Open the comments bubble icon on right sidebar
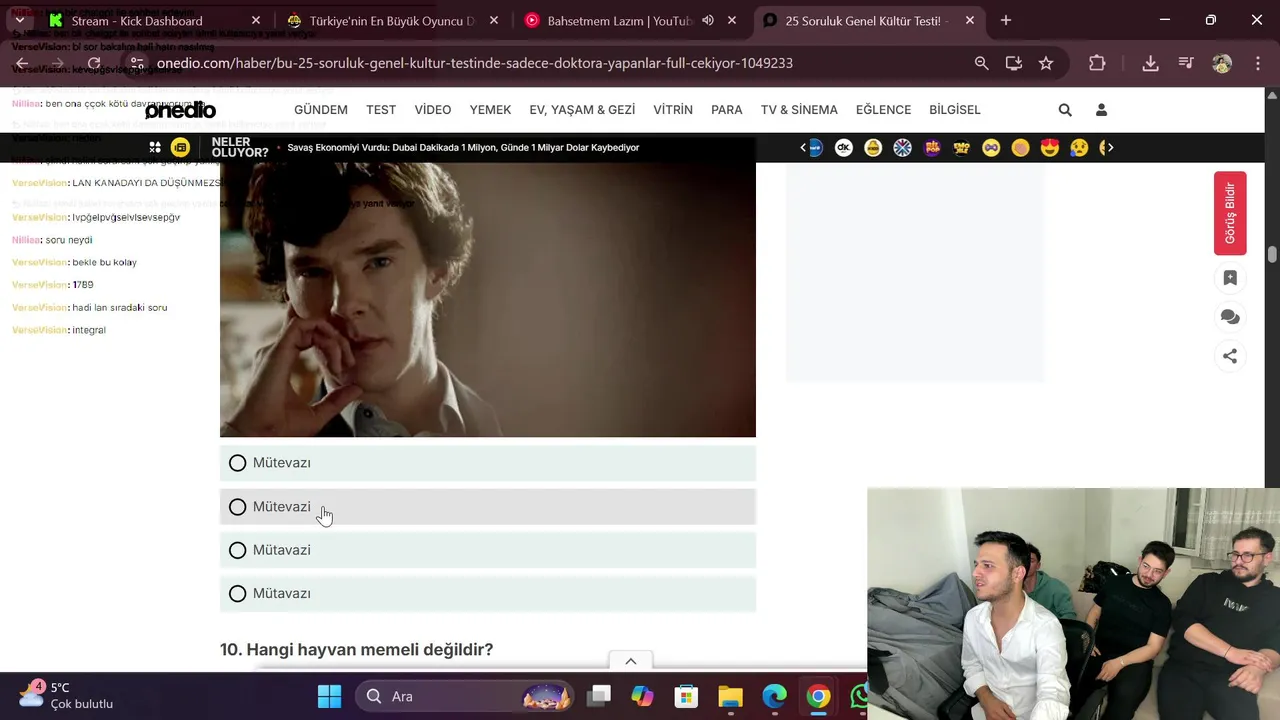The width and height of the screenshot is (1280, 720). click(x=1230, y=317)
